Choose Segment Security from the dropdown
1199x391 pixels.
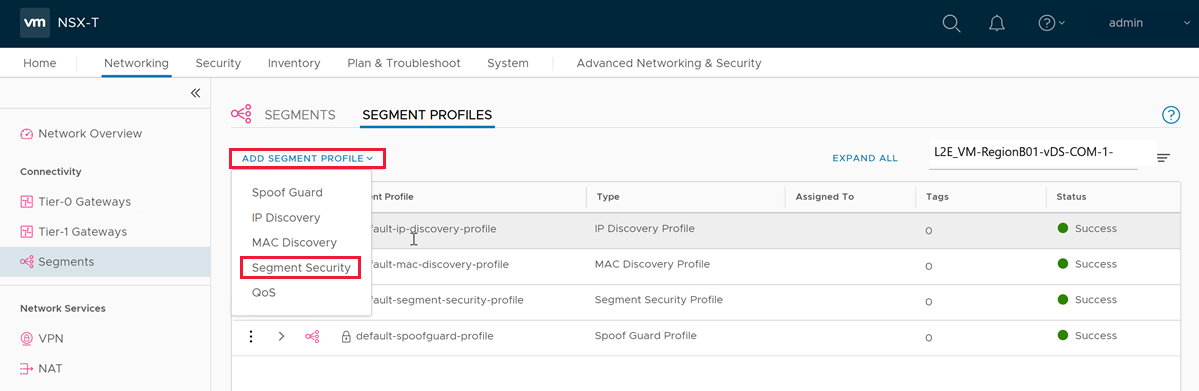coord(301,268)
